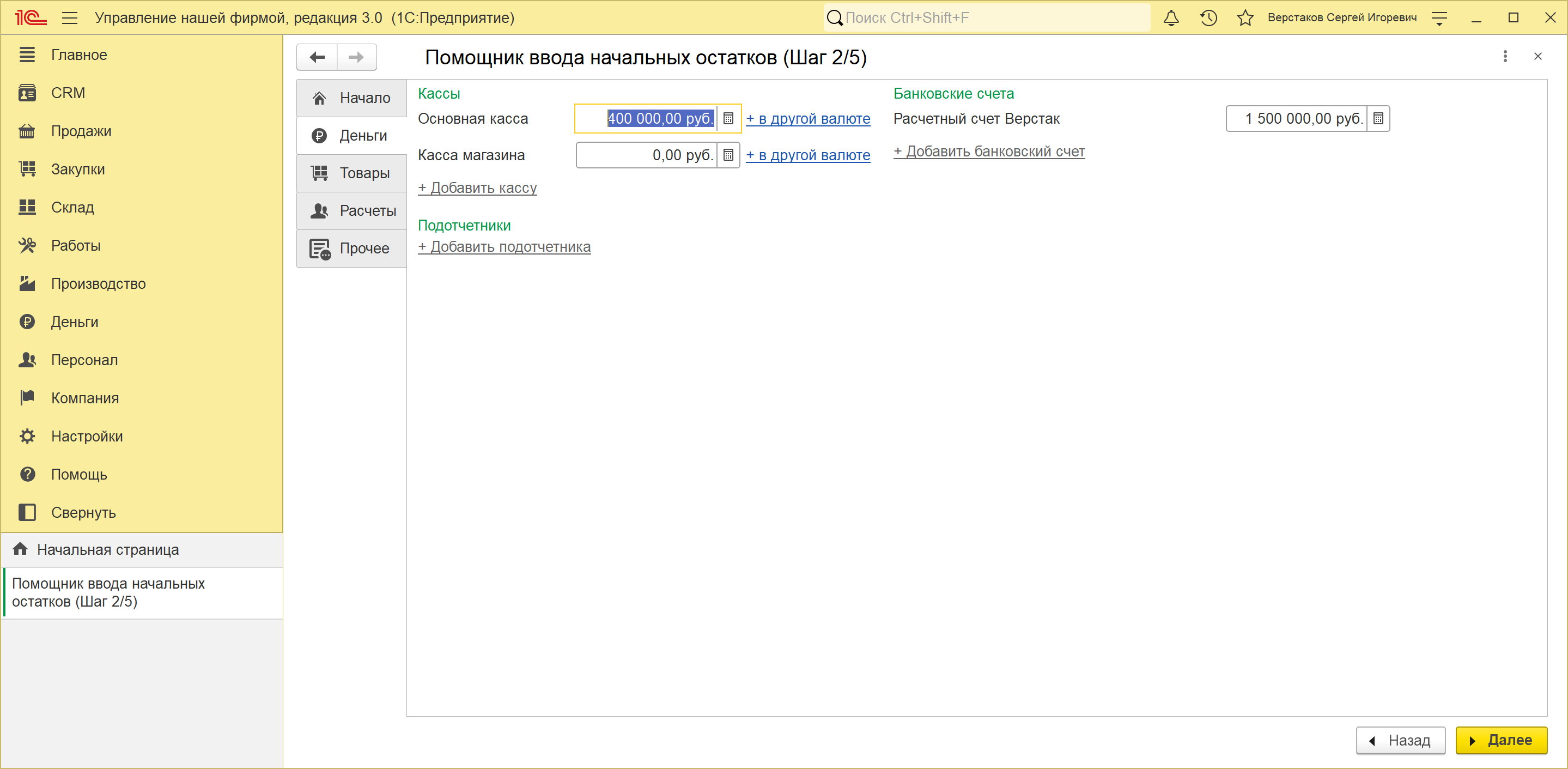Click the Далее button
Image resolution: width=1568 pixels, height=769 pixels.
(x=1501, y=740)
